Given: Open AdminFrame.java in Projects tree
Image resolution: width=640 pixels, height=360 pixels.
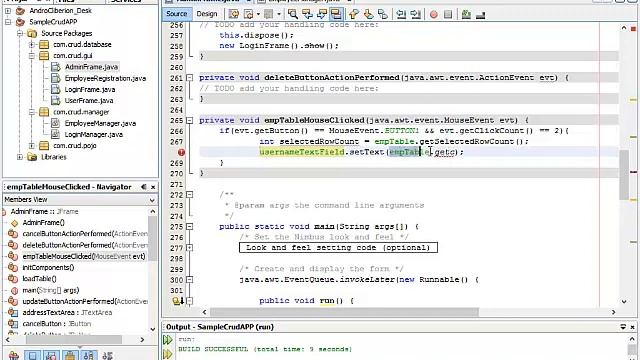Looking at the screenshot, I should point(91,67).
